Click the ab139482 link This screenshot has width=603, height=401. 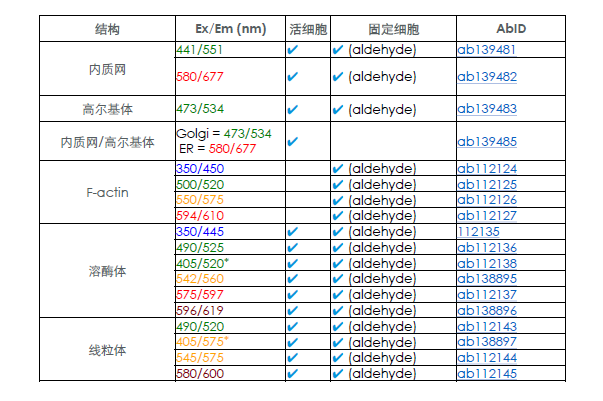tap(486, 76)
